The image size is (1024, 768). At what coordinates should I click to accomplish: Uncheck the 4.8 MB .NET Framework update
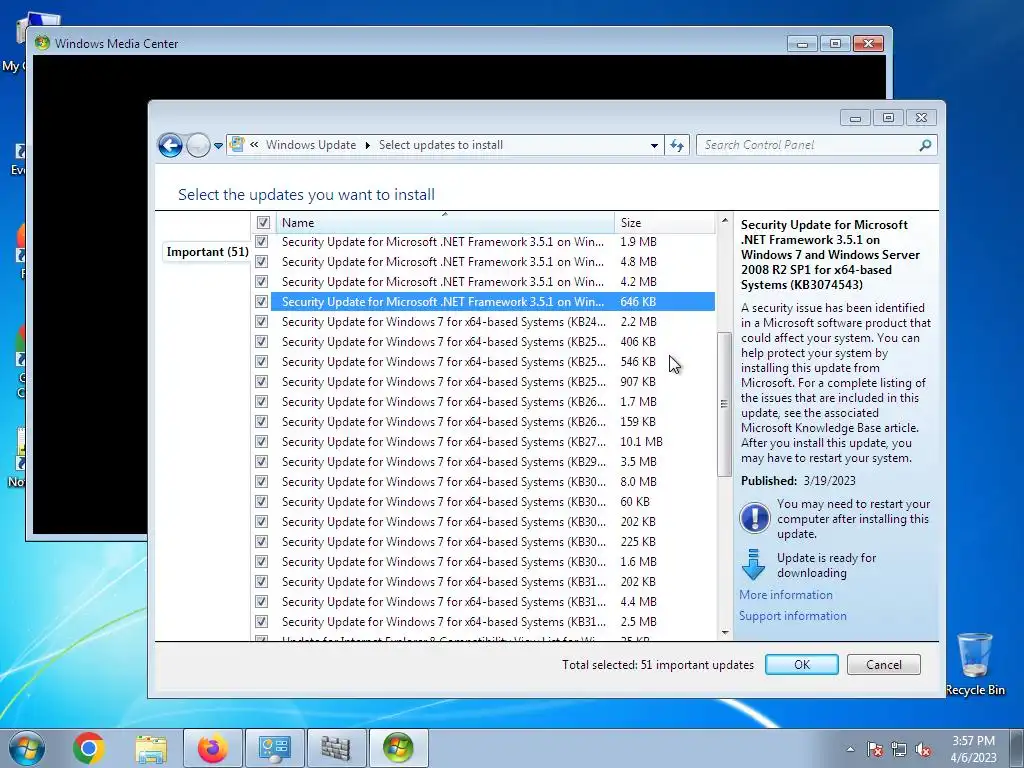point(261,262)
